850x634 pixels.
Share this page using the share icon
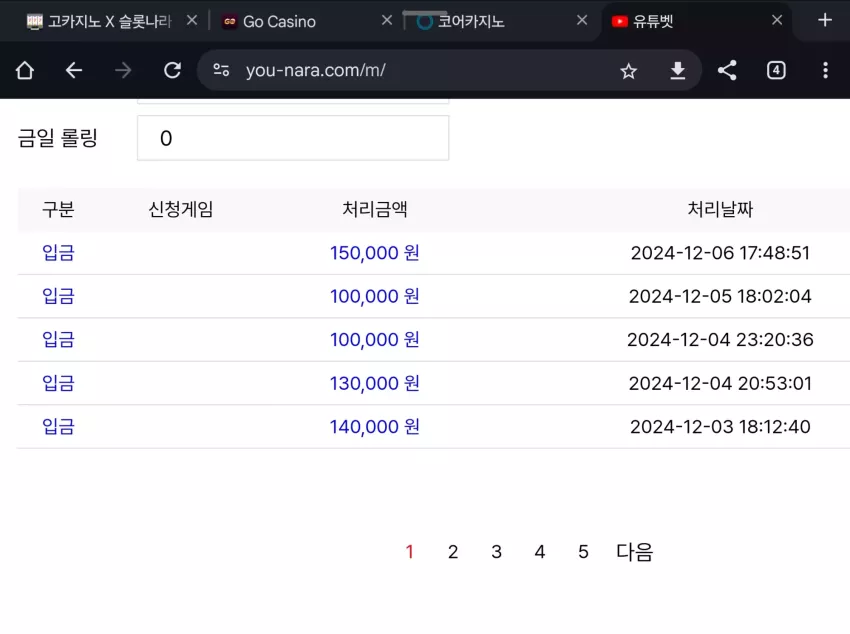[727, 70]
